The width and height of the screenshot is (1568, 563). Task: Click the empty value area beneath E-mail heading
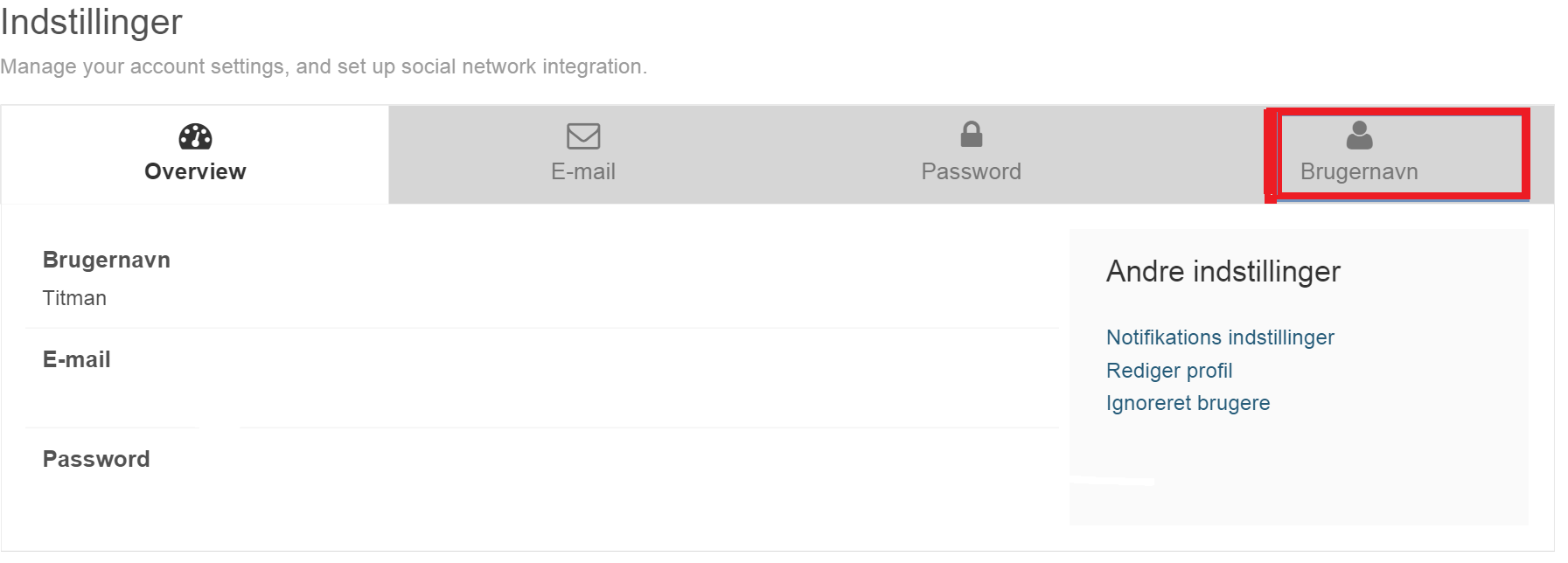pyautogui.click(x=542, y=398)
